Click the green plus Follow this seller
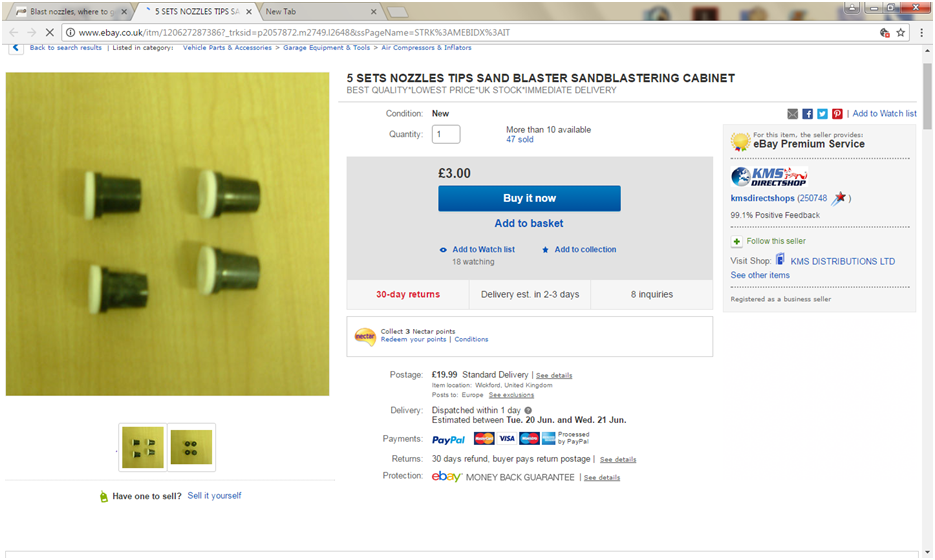 point(736,242)
